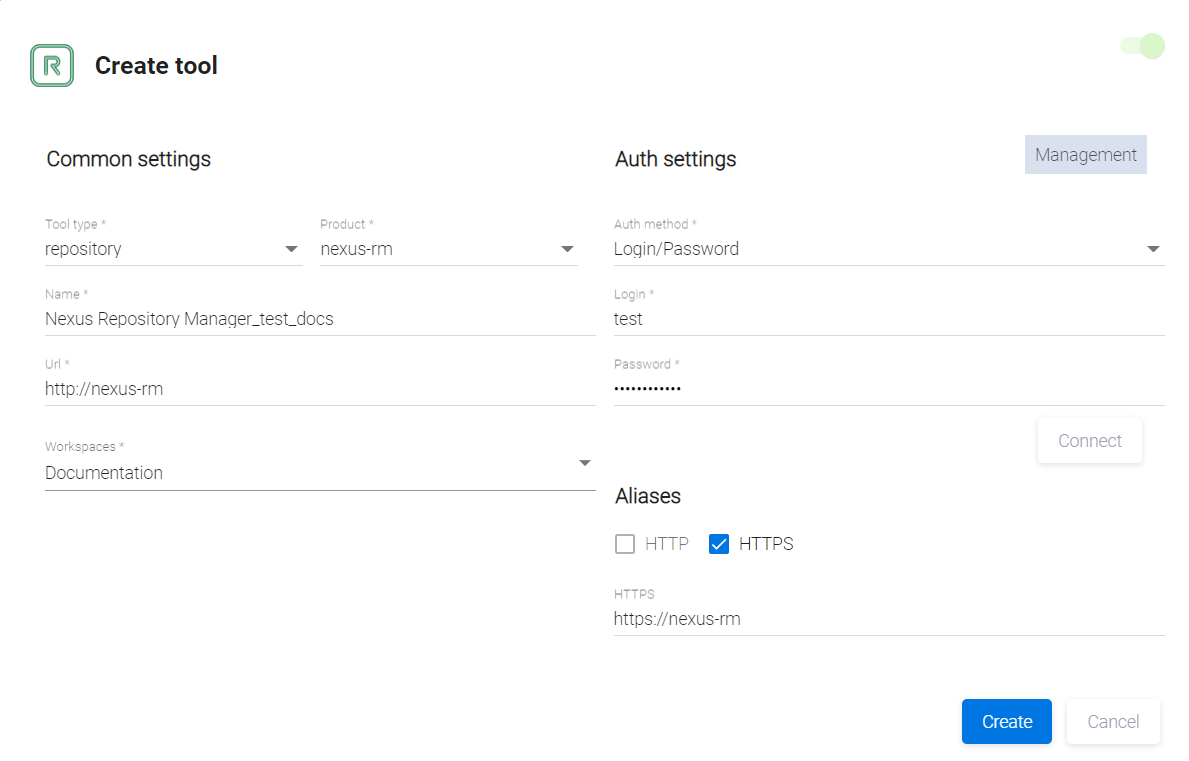
Task: Uncheck the HTTPS alias checkbox
Action: pos(718,544)
